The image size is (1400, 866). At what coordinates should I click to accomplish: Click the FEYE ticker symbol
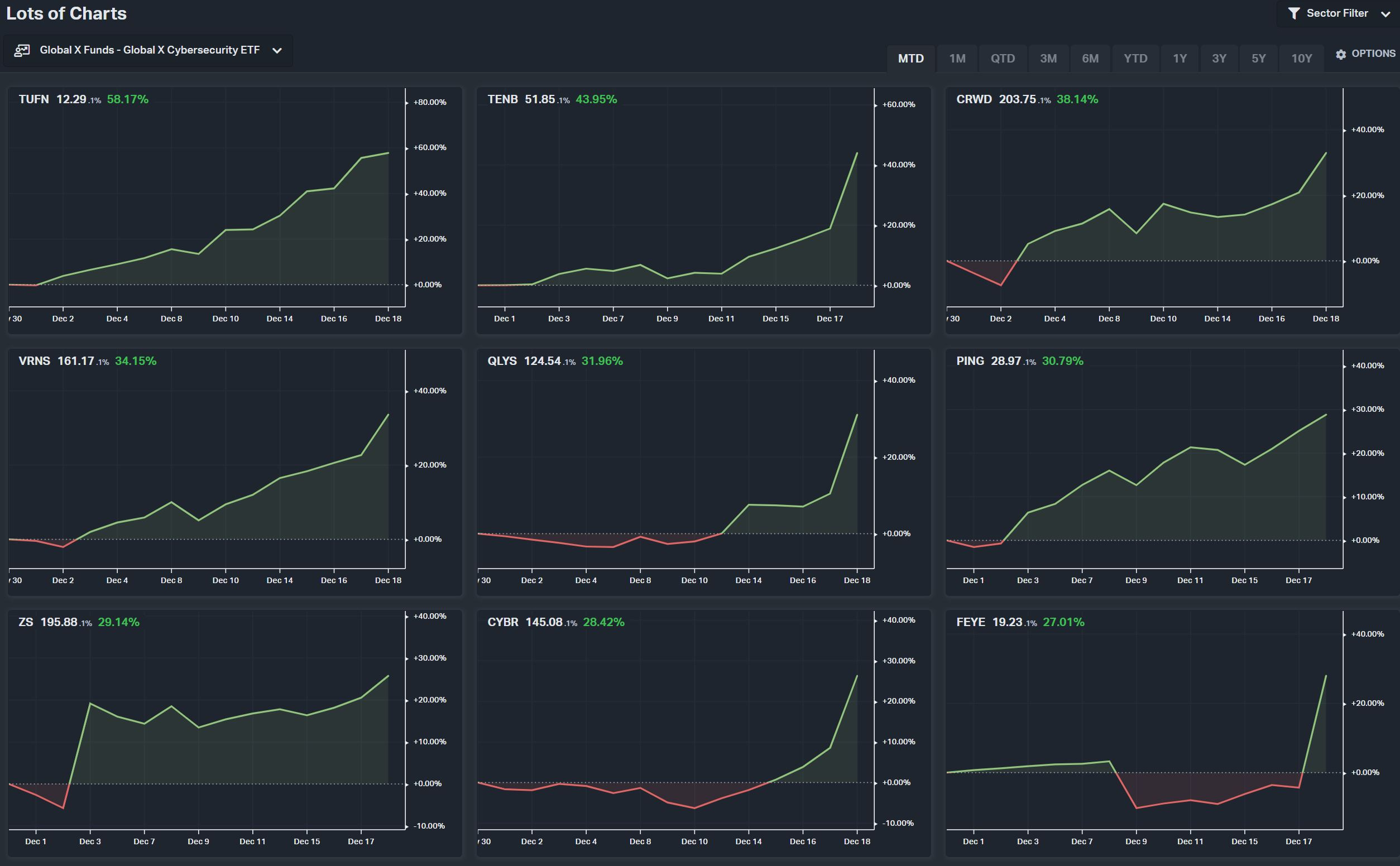coord(970,622)
